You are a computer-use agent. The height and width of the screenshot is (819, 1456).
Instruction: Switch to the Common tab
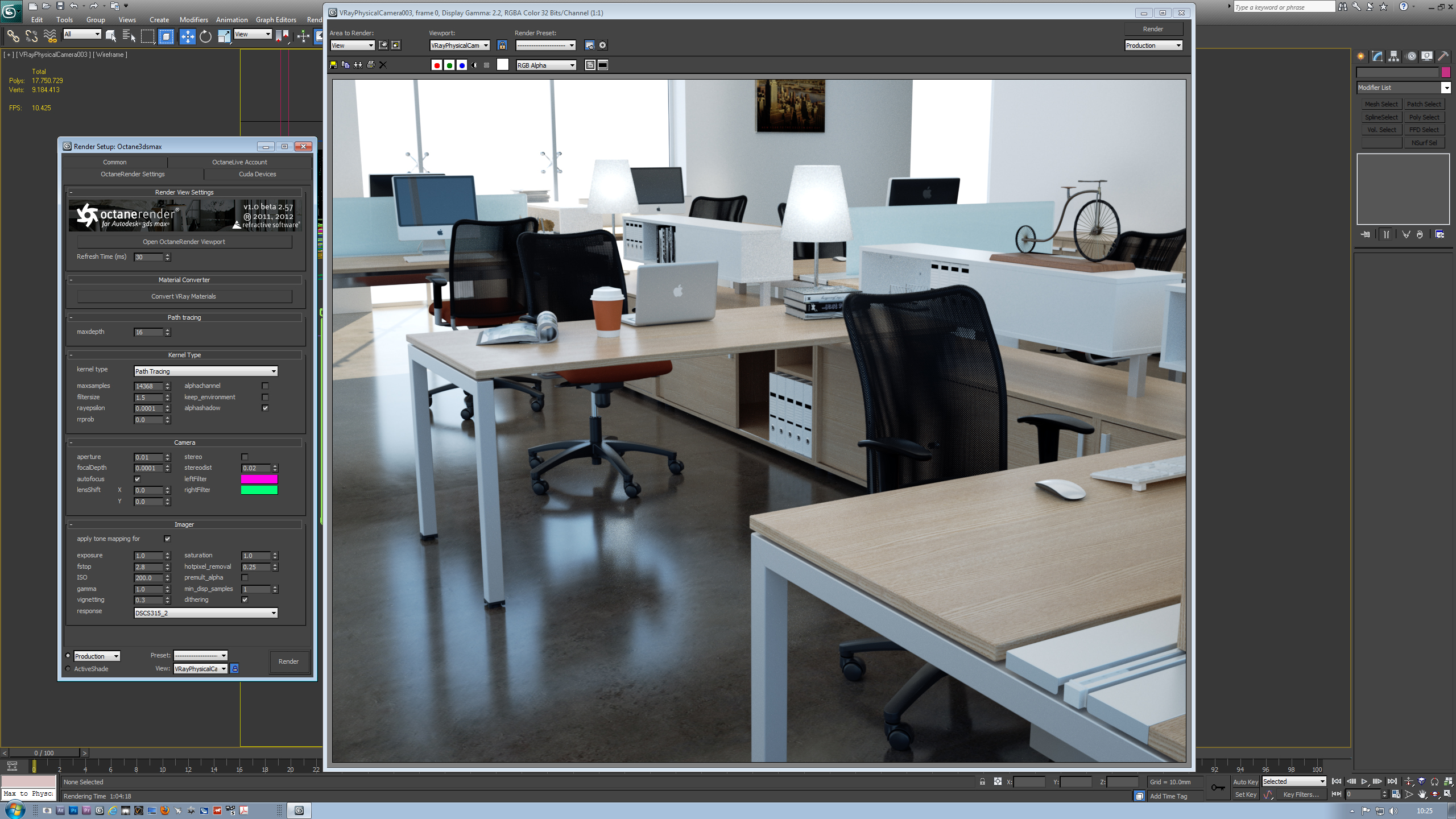coord(115,162)
